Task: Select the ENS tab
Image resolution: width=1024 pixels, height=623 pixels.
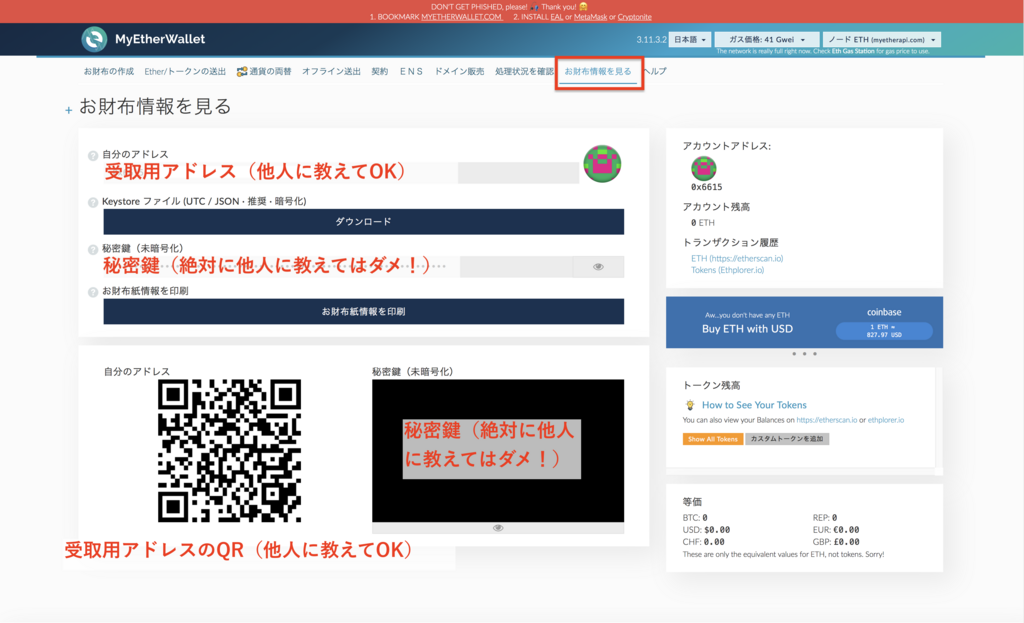Action: [411, 72]
